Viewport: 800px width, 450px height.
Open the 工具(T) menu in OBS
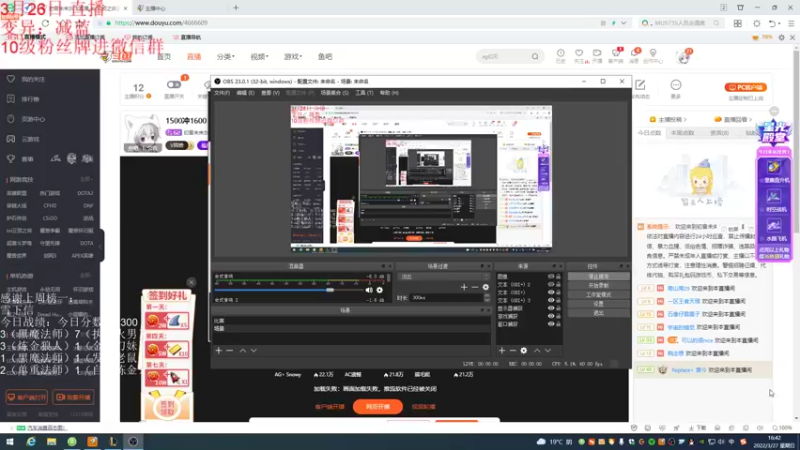[x=364, y=93]
